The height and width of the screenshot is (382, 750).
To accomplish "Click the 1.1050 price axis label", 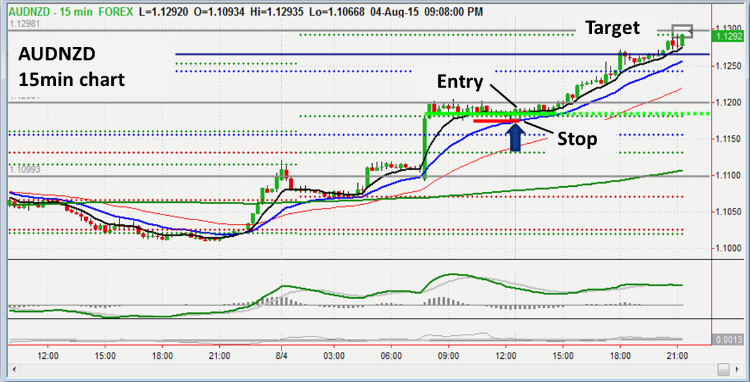I will (x=728, y=212).
